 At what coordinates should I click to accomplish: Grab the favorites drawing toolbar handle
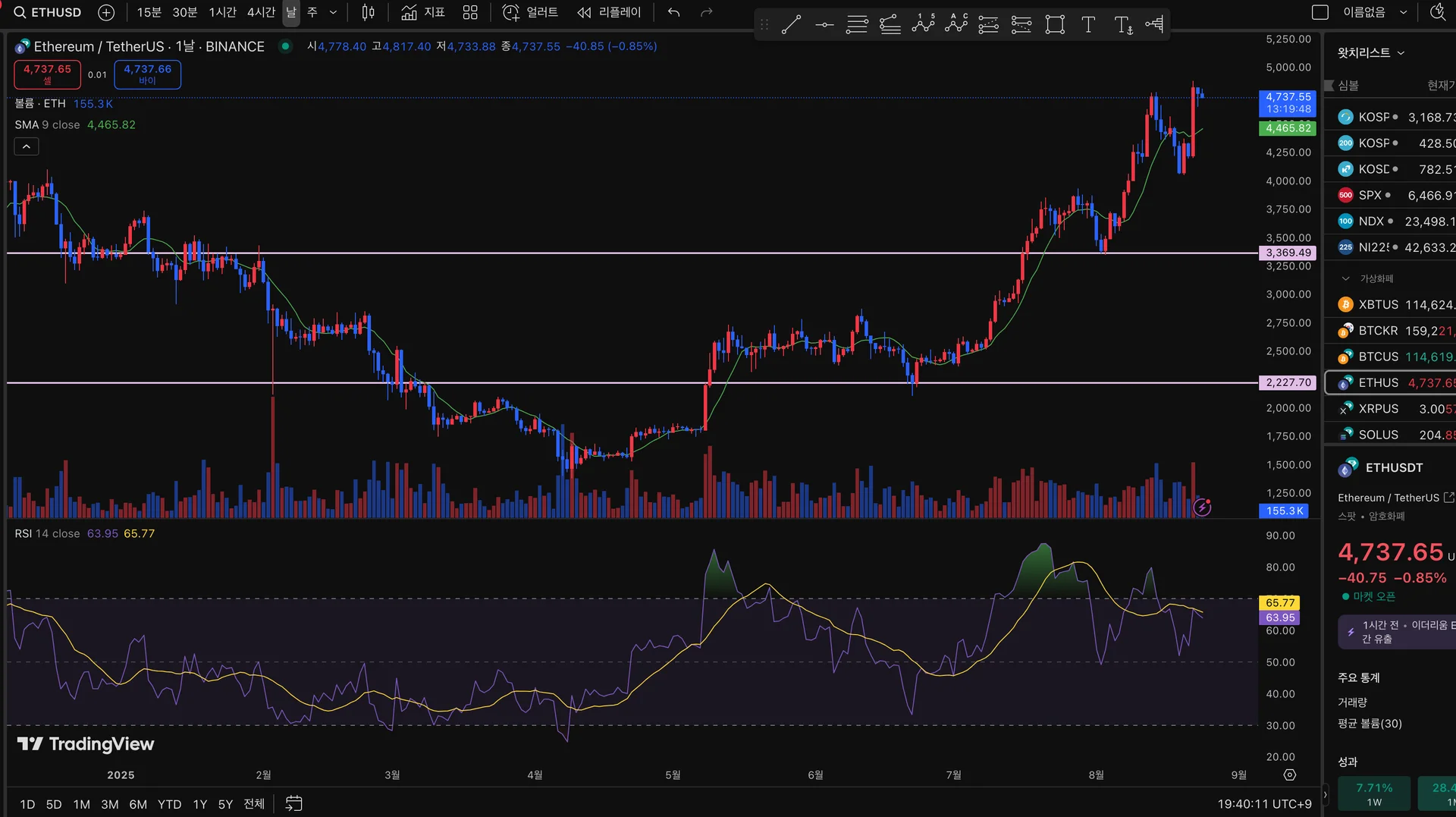pos(764,25)
